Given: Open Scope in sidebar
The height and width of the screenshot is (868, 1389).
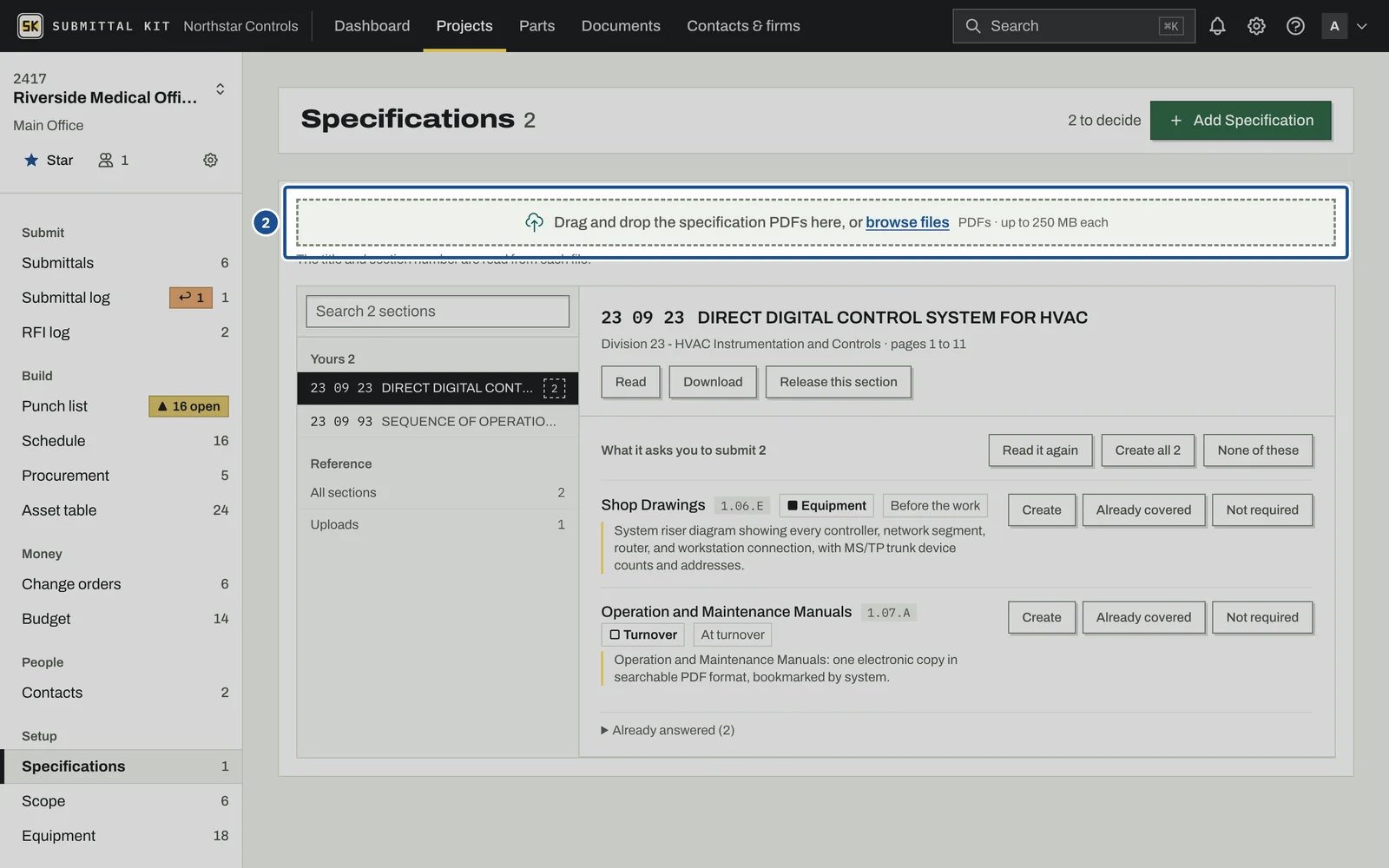Looking at the screenshot, I should [x=122, y=801].
